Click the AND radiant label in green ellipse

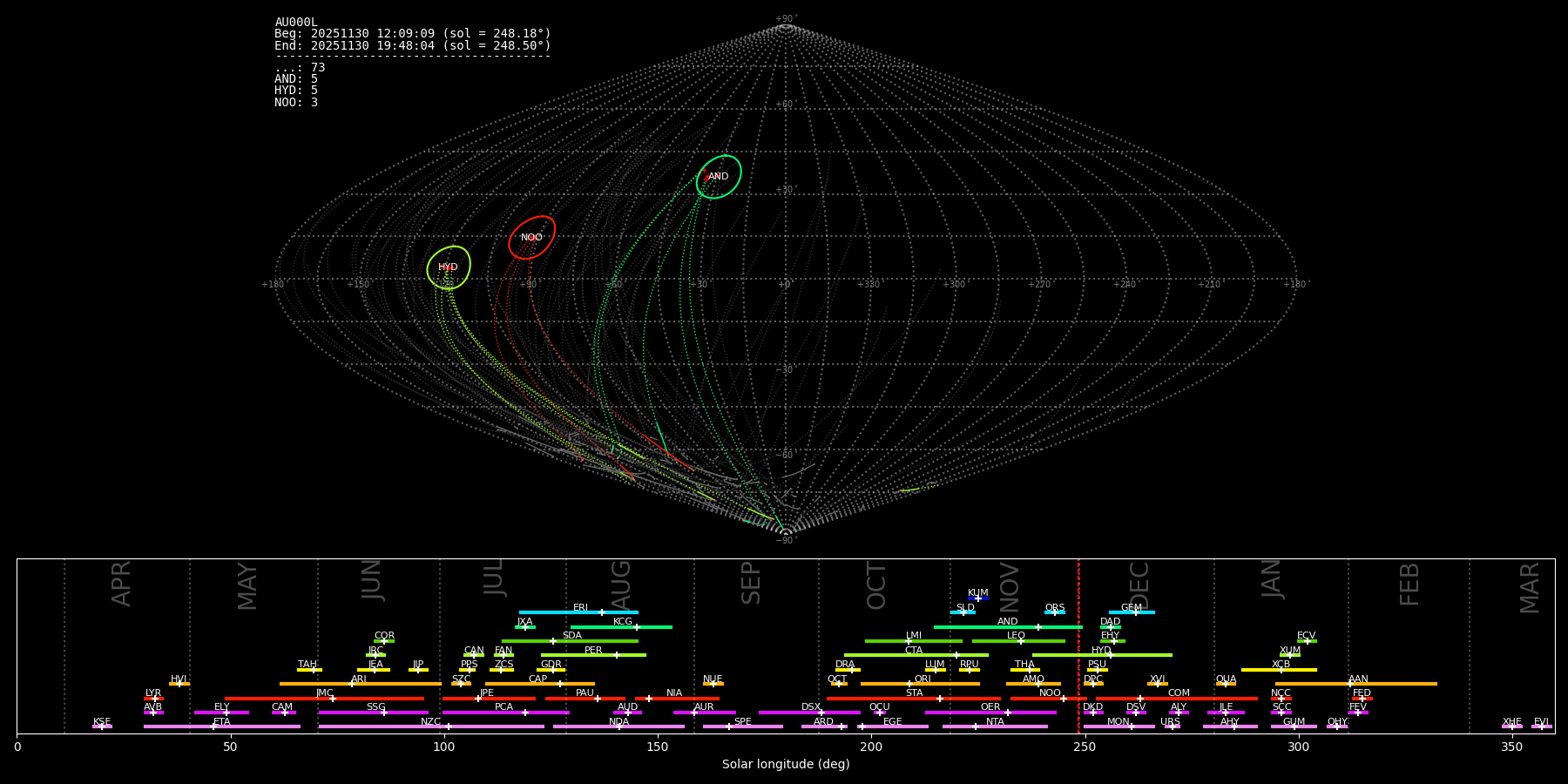coord(719,177)
